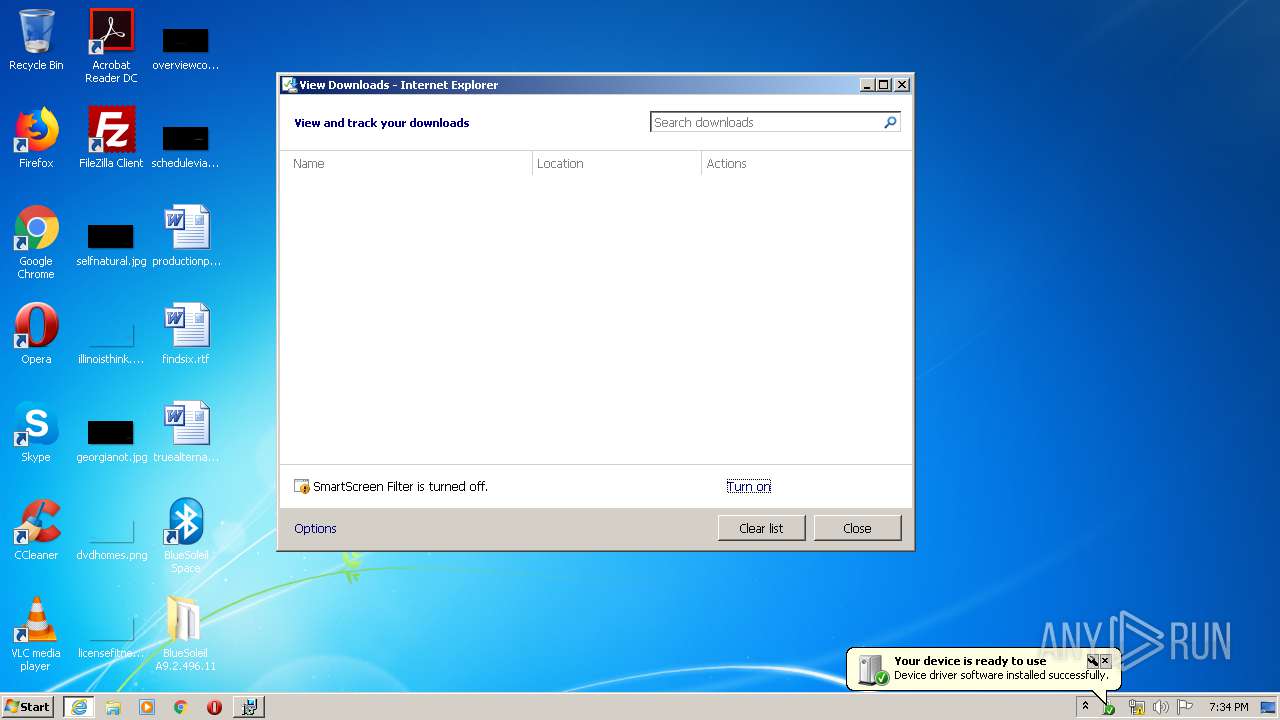Open Chrome from the taskbar

[181, 707]
